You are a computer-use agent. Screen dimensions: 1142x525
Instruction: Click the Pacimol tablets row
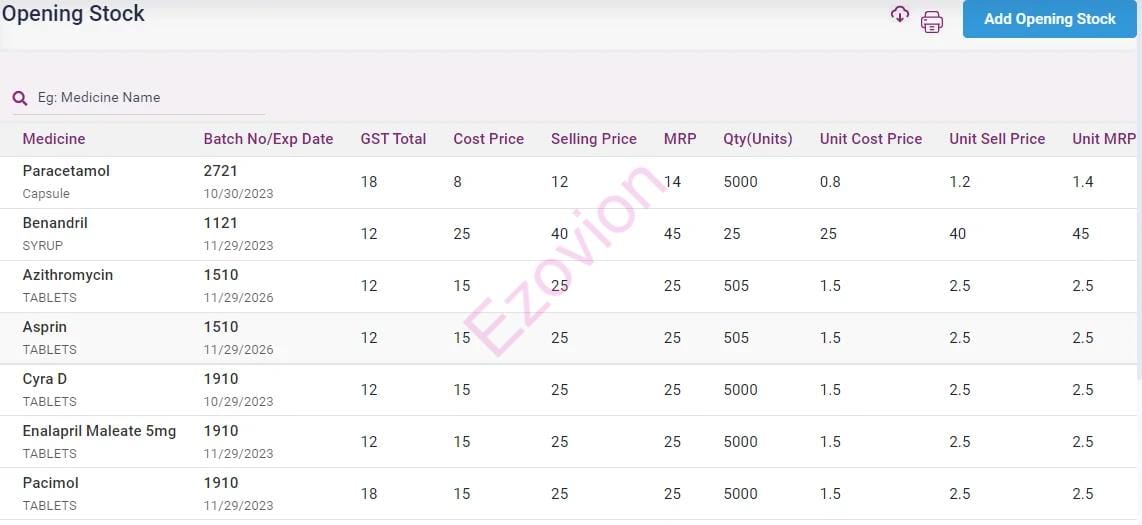(x=50, y=483)
